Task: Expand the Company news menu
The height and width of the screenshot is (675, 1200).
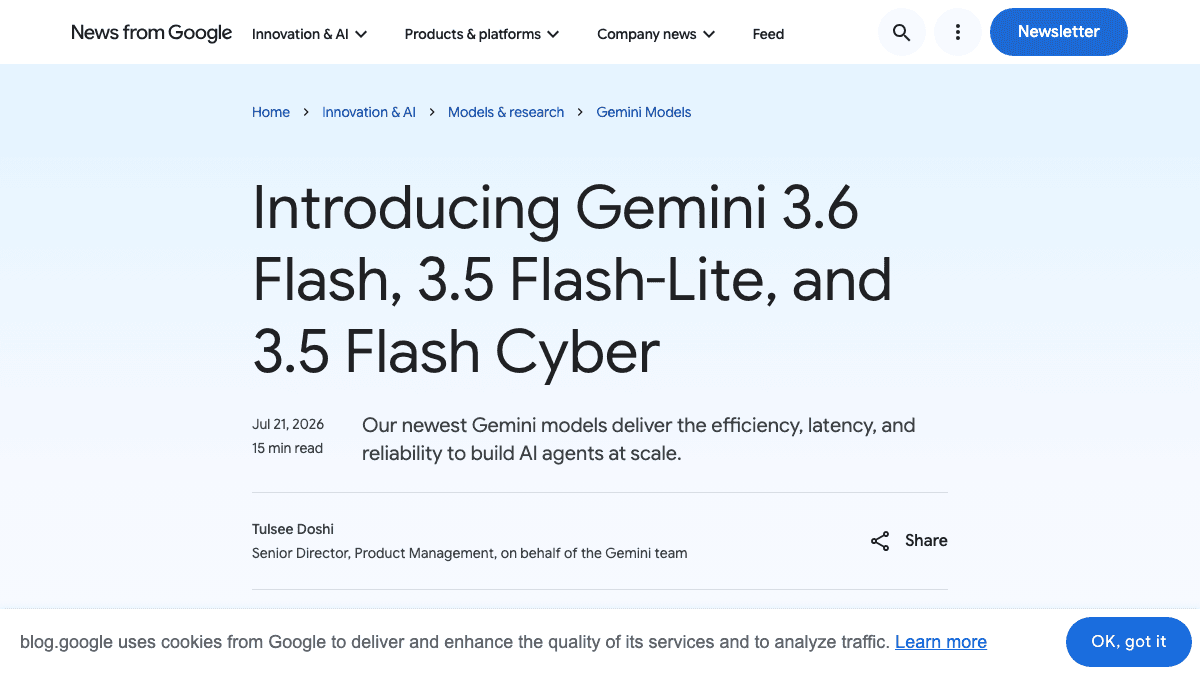Action: click(656, 34)
